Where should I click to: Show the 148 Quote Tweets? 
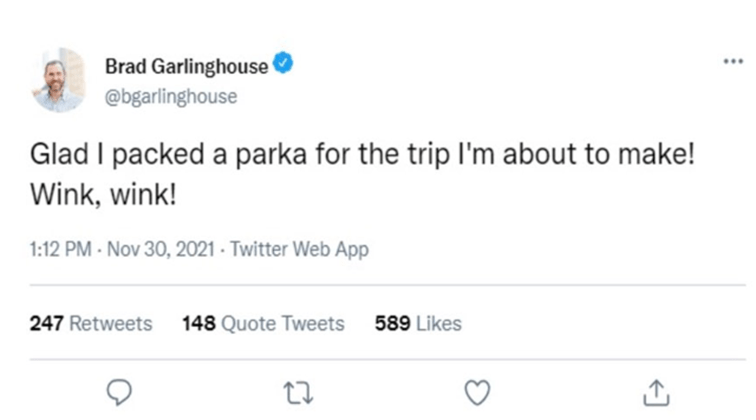tap(263, 323)
